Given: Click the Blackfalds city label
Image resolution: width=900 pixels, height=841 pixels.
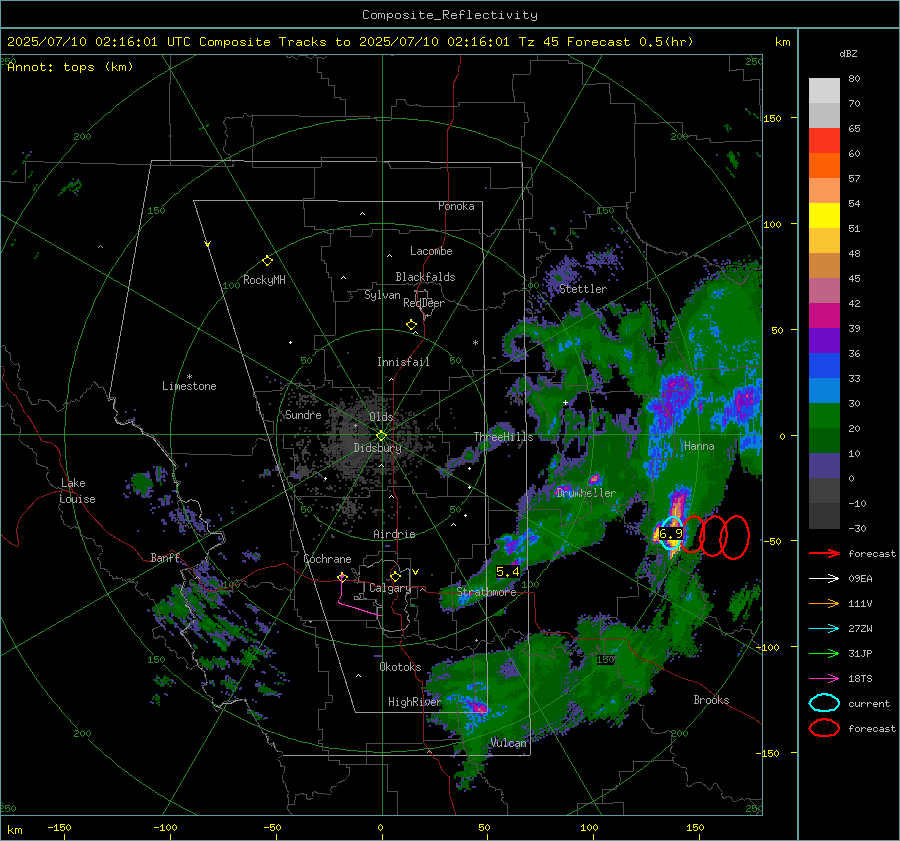Looking at the screenshot, I should (x=425, y=277).
